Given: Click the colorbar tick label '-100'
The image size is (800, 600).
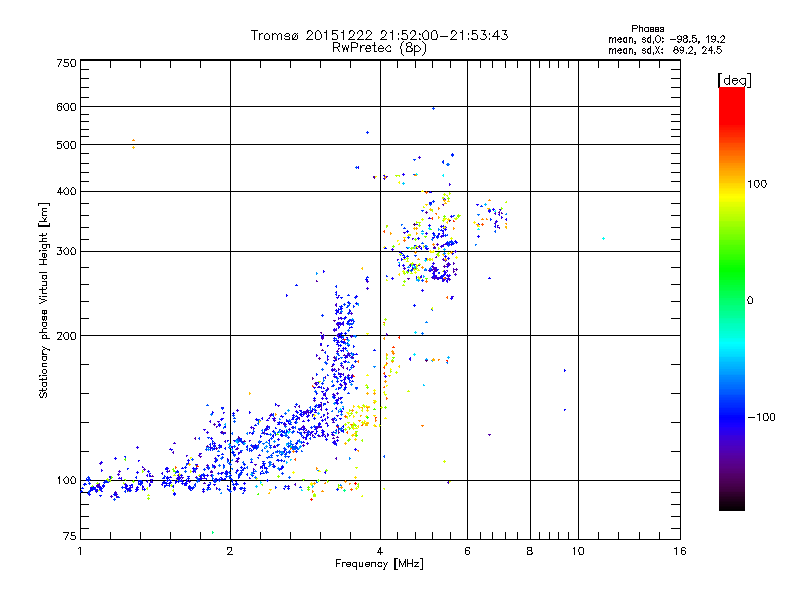Looking at the screenshot, I should point(761,417).
